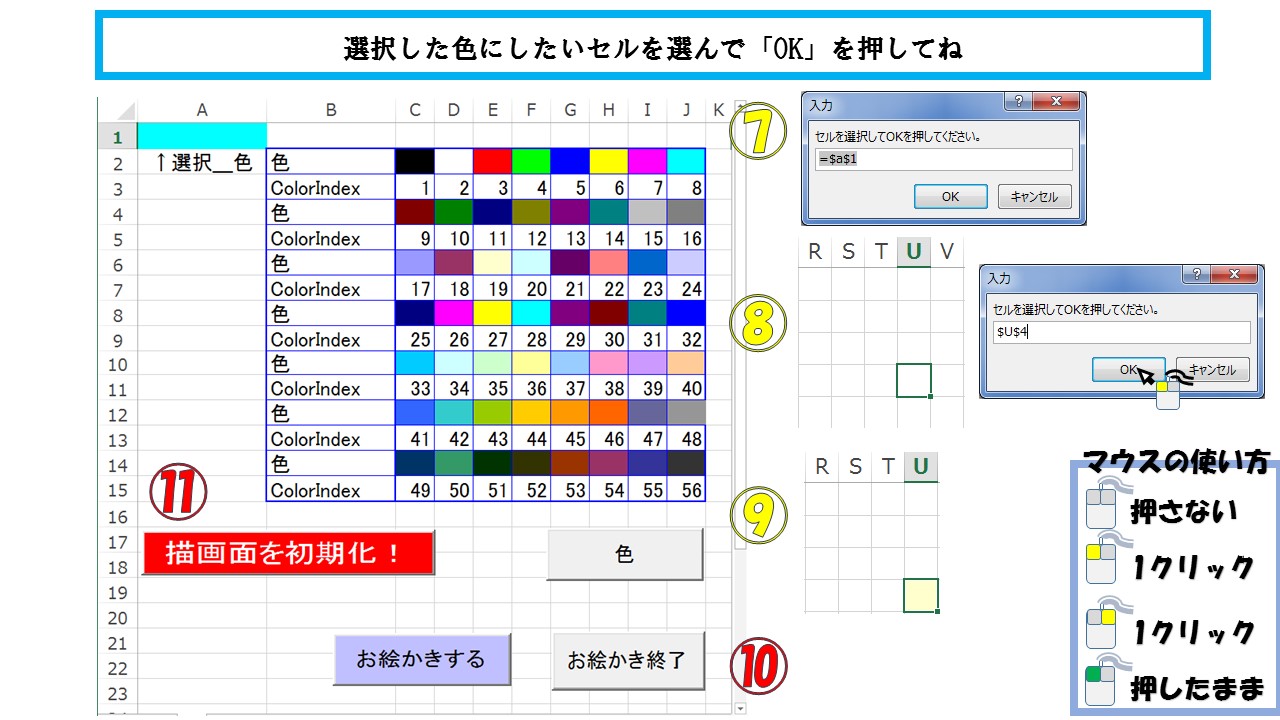Viewport: 1280px width, 720px height.
Task: Click the red 描画面を初期化！ button
Action: [288, 553]
